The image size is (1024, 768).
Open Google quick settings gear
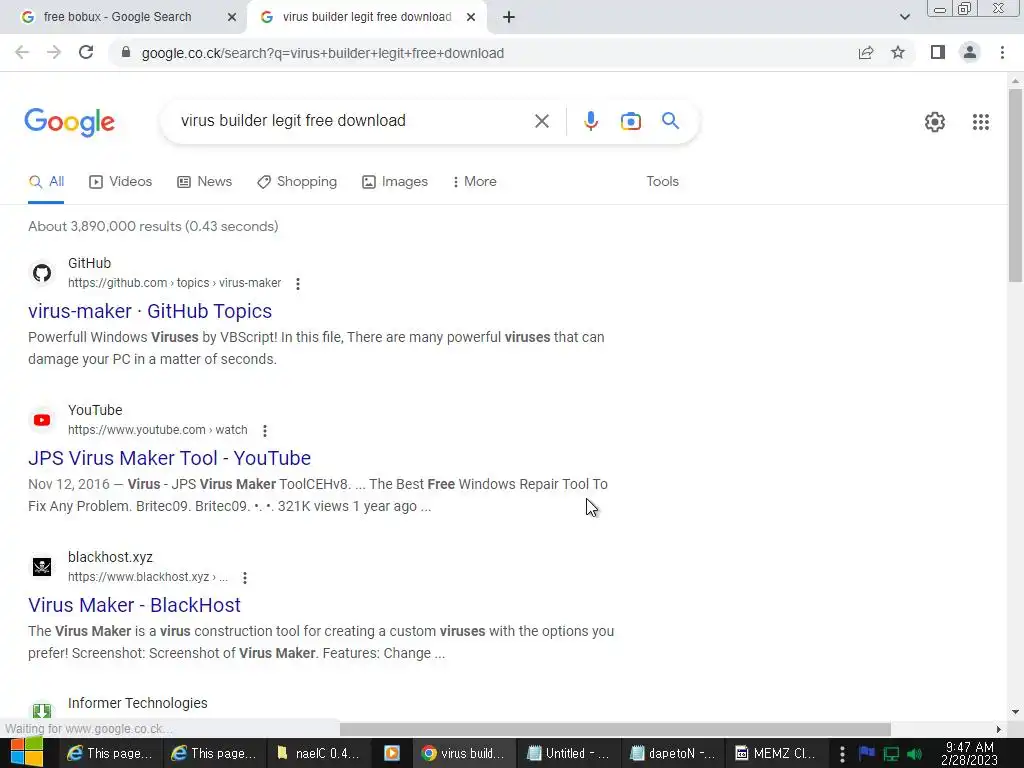(x=935, y=122)
